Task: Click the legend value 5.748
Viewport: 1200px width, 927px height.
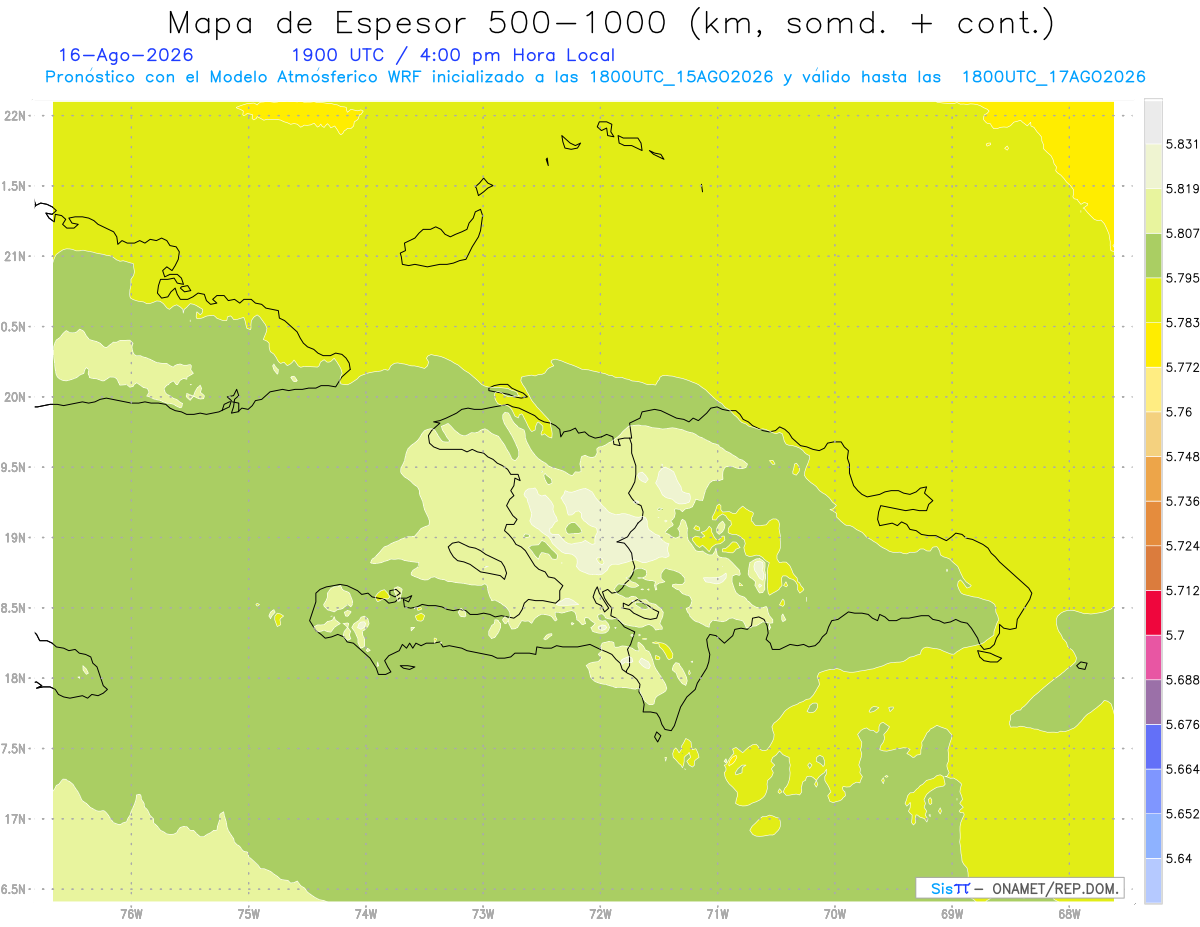Action: tap(1182, 457)
